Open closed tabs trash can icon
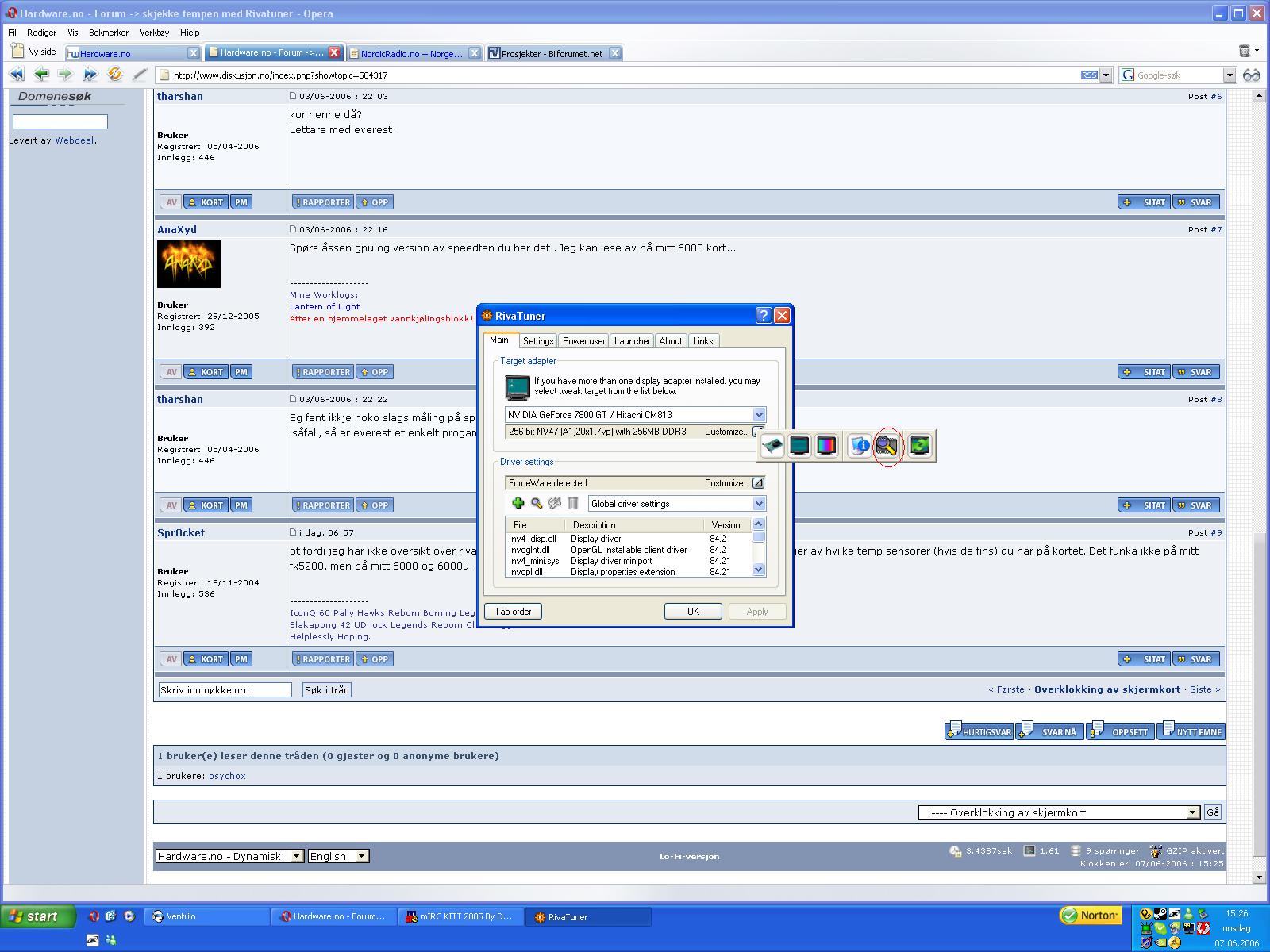The height and width of the screenshot is (952, 1270). pos(1244,51)
